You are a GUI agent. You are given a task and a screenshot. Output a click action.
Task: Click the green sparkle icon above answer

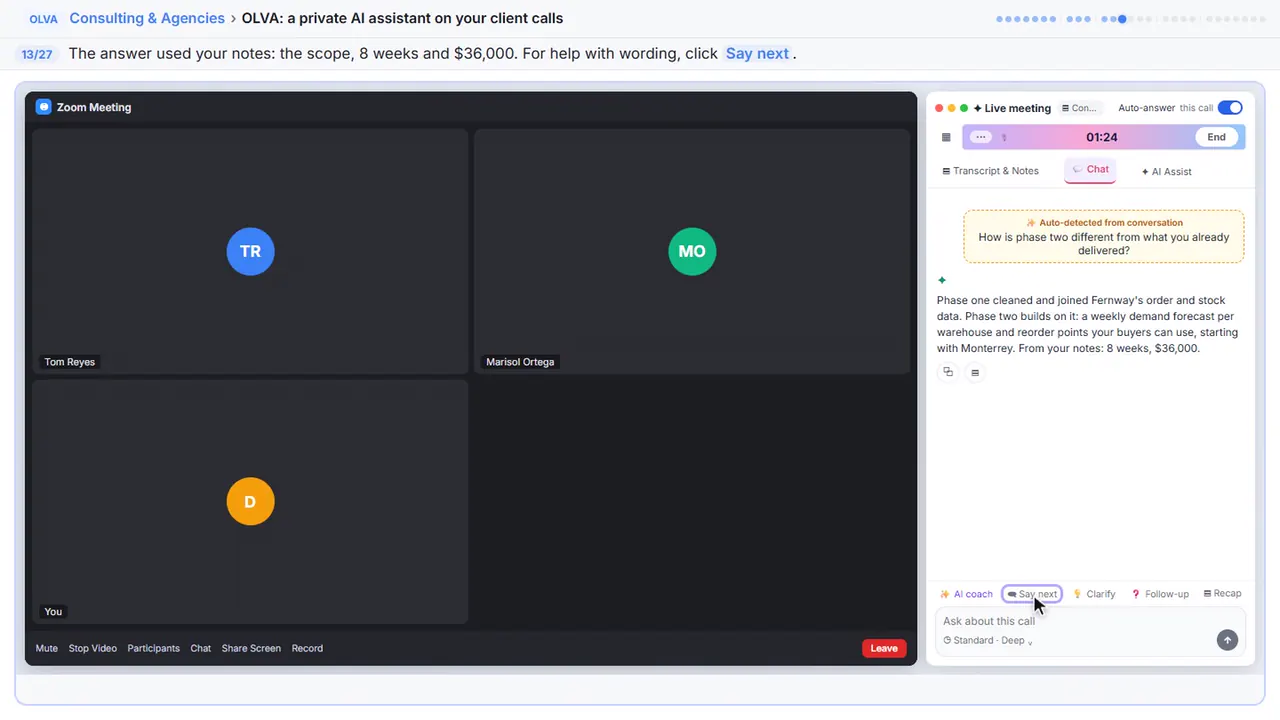[x=942, y=281]
